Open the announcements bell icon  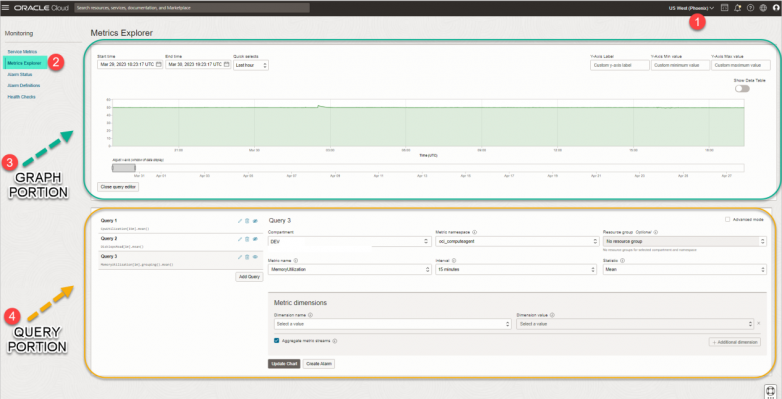(738, 7)
